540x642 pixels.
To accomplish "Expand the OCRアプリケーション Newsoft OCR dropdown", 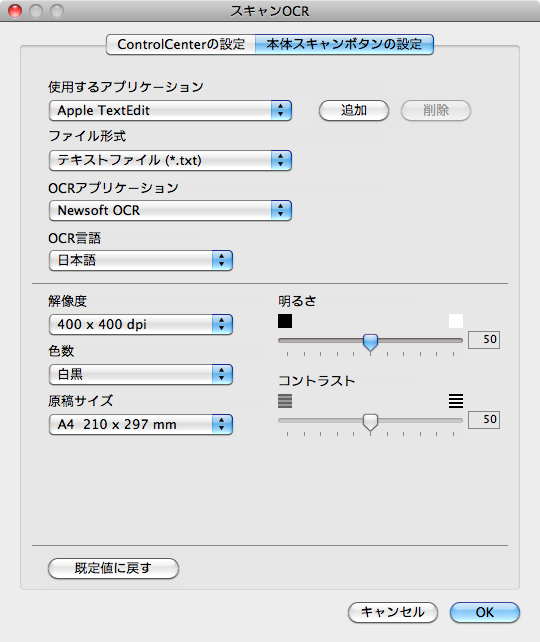I will click(170, 210).
